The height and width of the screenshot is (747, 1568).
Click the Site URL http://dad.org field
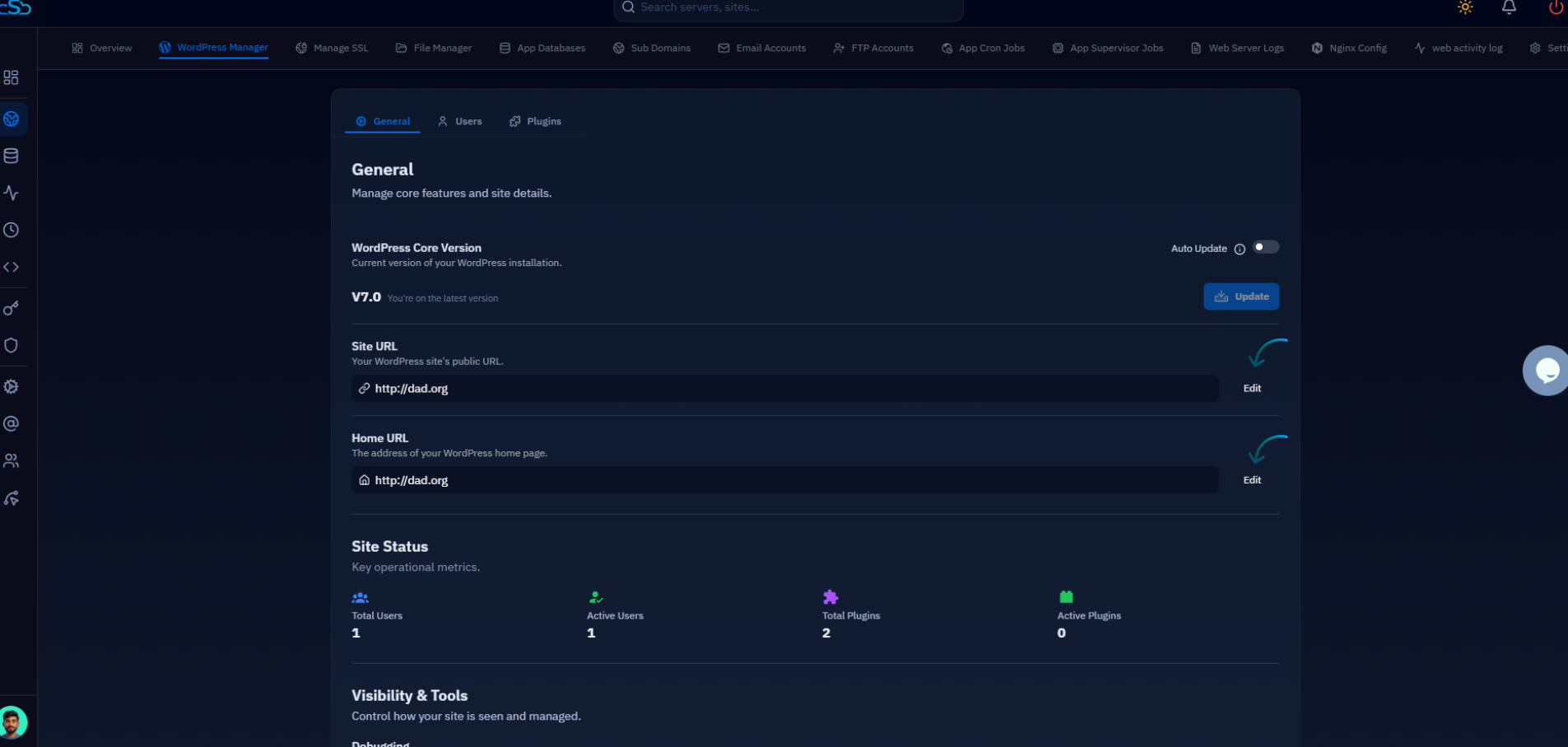pos(784,388)
